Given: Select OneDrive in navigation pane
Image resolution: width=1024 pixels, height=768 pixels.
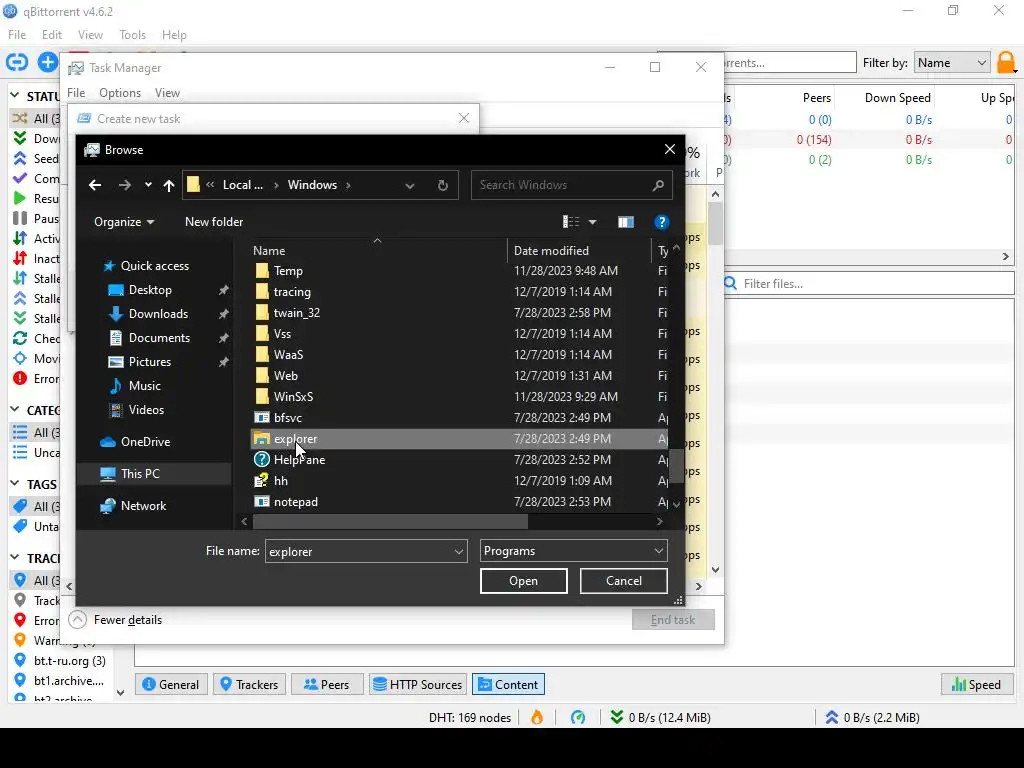Looking at the screenshot, I should pos(144,442).
